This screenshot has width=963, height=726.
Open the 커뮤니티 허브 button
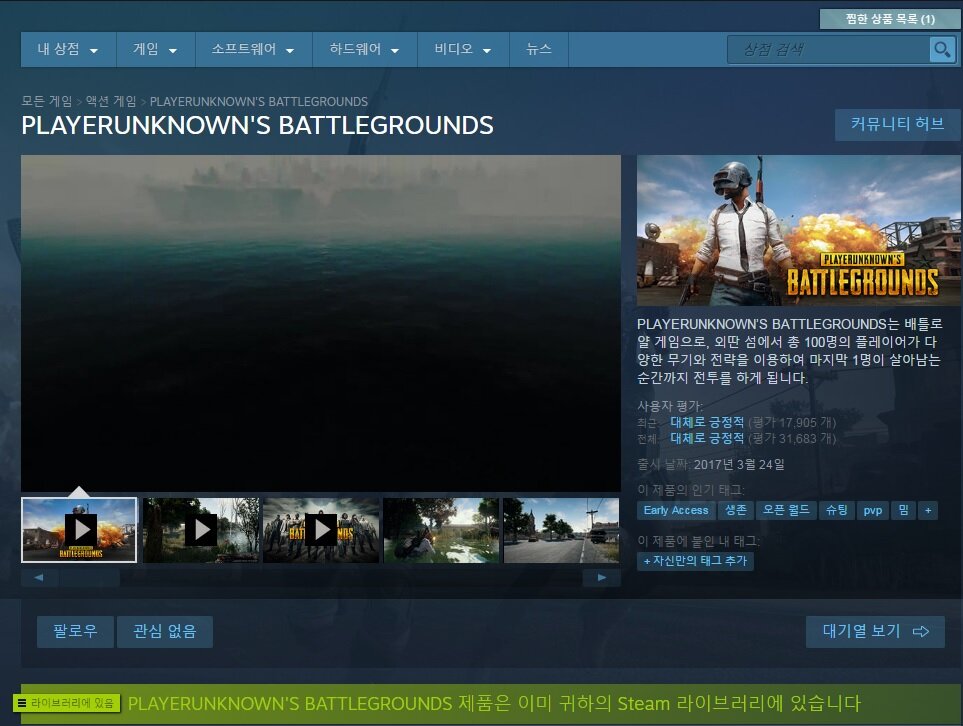pyautogui.click(x=897, y=125)
